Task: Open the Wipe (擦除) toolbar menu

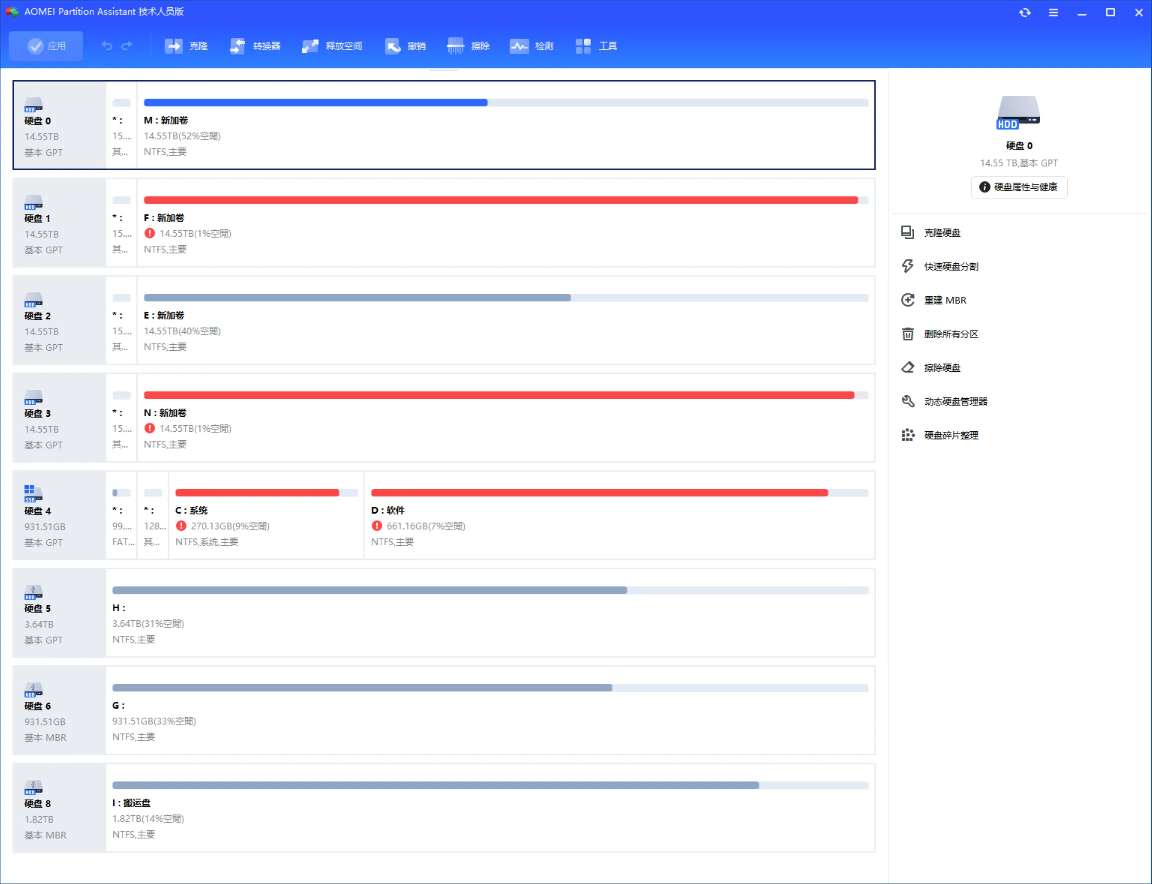Action: [468, 46]
